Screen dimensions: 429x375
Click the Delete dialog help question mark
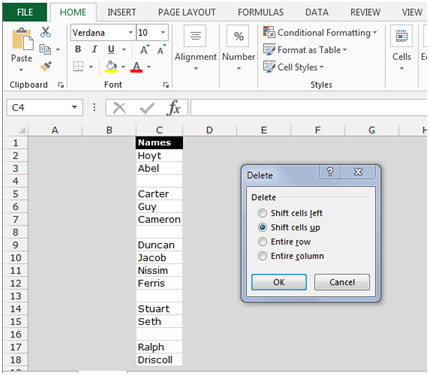click(x=330, y=172)
